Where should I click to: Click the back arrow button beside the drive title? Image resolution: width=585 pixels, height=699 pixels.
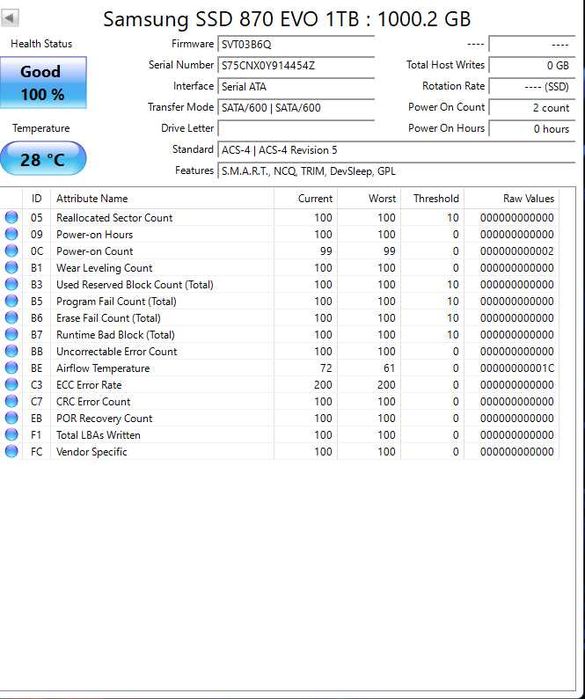(x=9, y=18)
